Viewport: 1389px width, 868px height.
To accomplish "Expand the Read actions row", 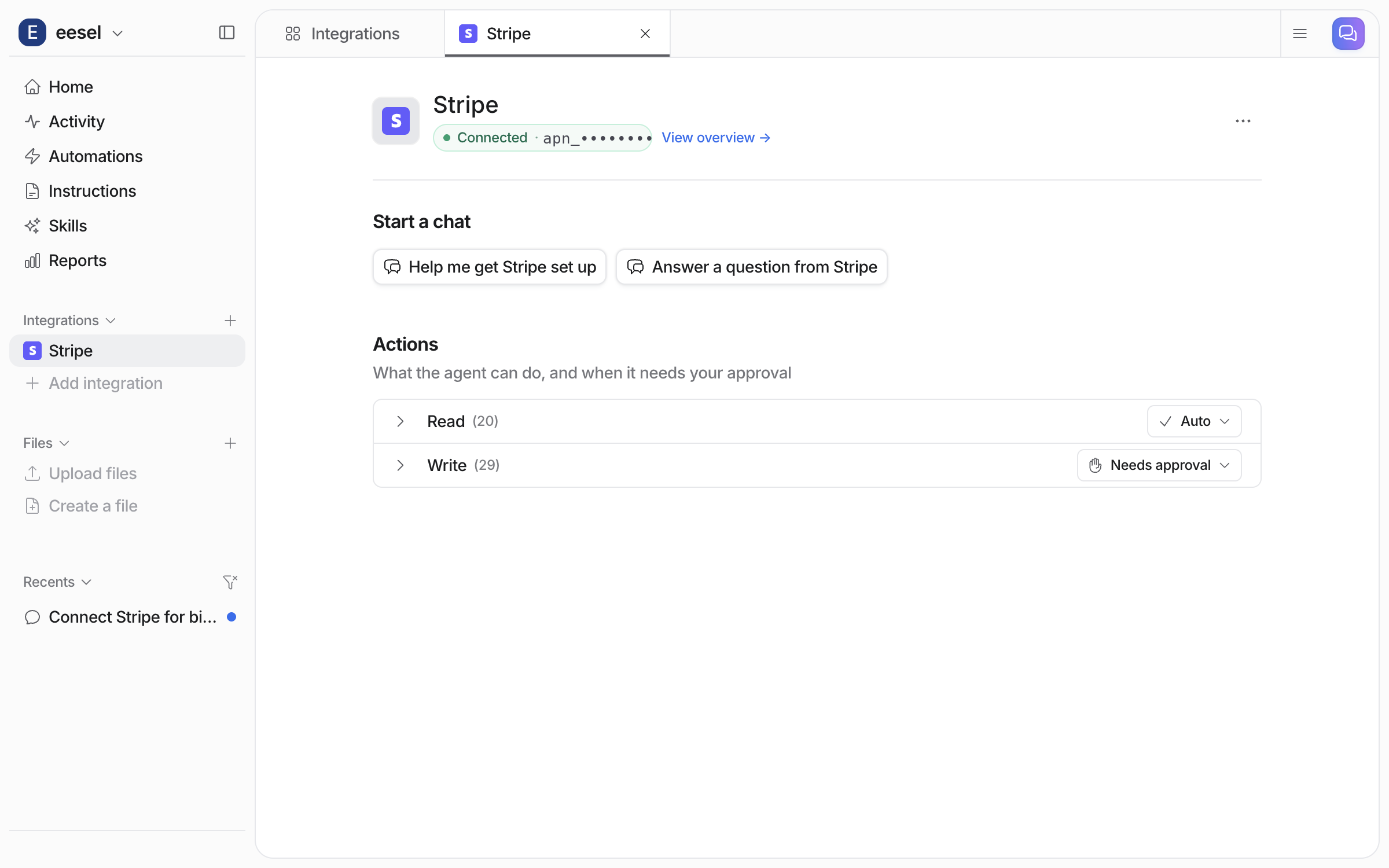I will [400, 421].
